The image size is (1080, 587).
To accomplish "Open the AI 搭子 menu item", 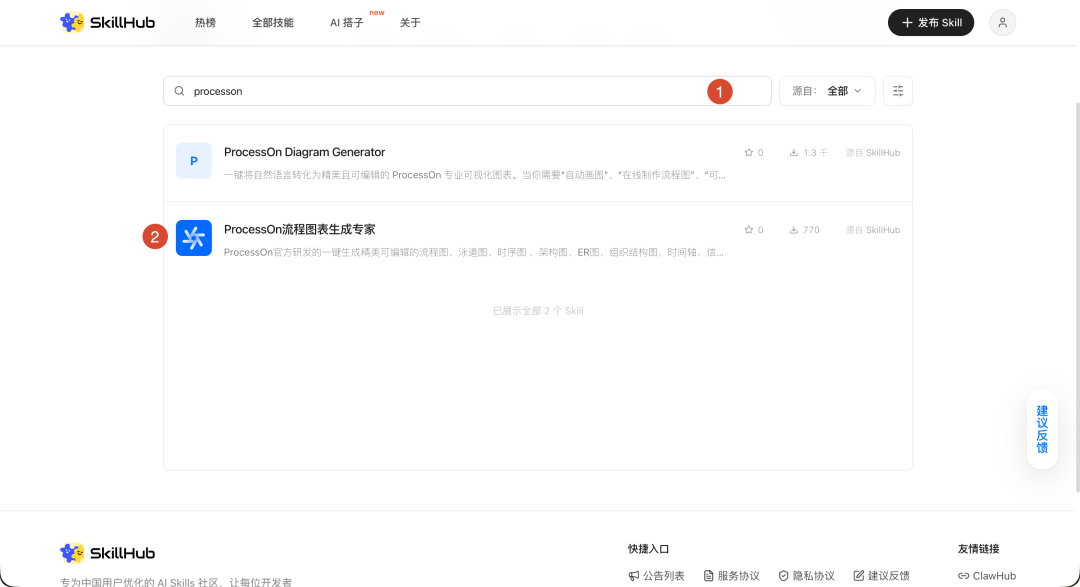I will pos(346,23).
